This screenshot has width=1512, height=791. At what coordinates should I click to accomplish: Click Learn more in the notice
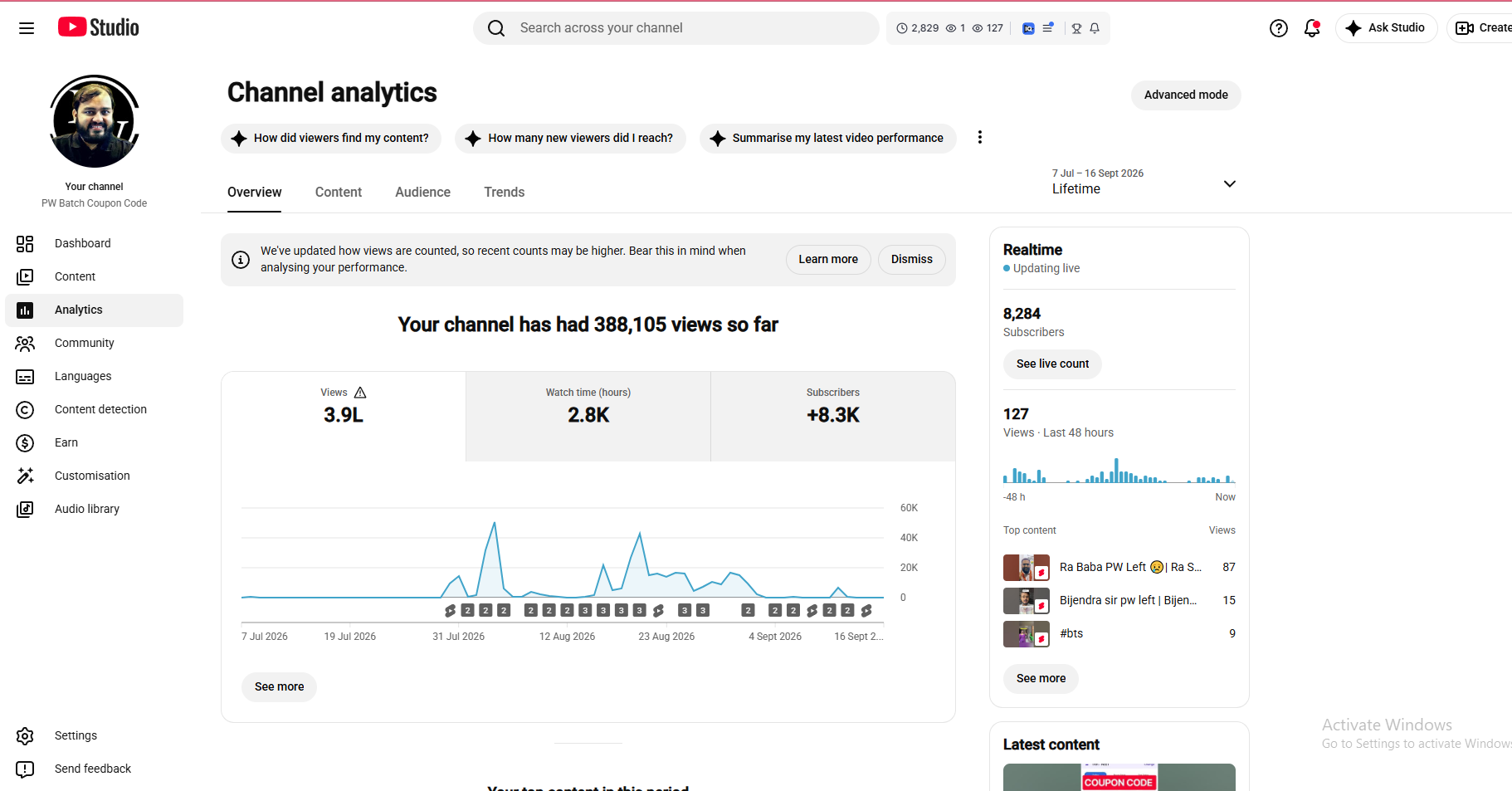[828, 259]
